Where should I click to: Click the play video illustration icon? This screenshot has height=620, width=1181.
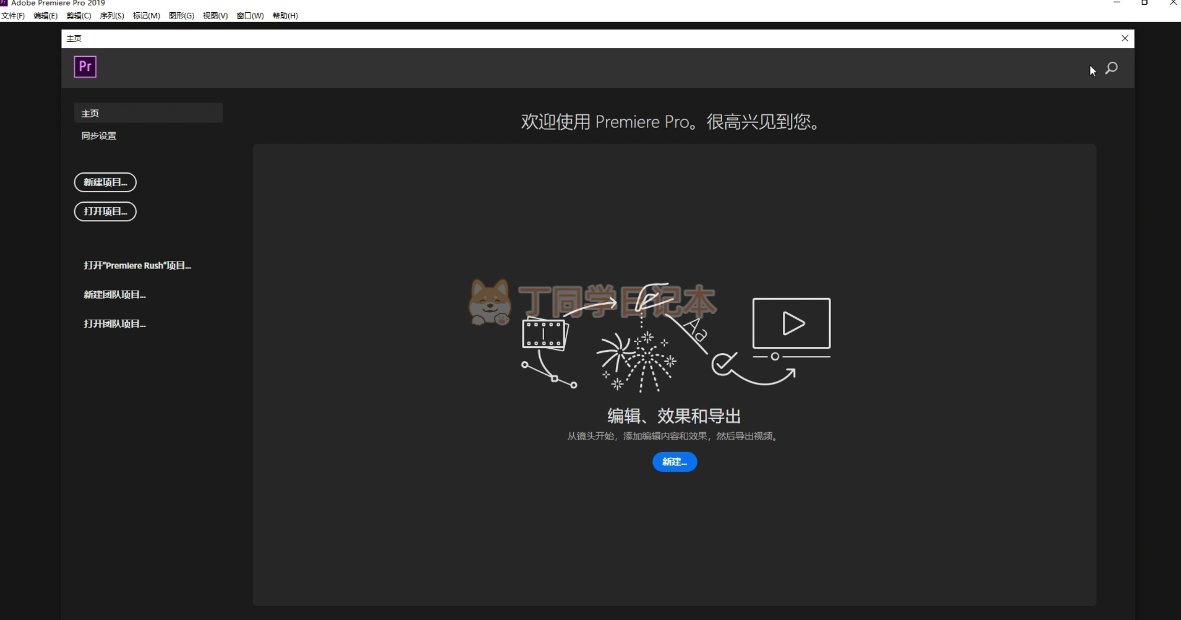tap(791, 324)
